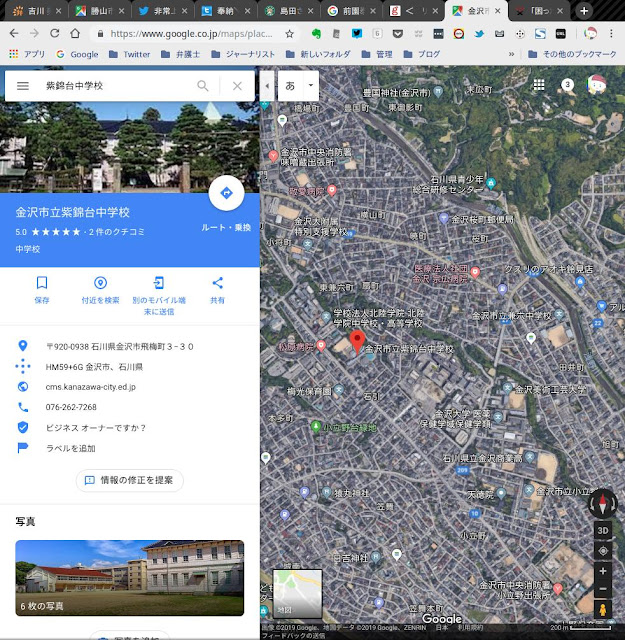This screenshot has height=640, width=625.
Task: Click the 金沢美術工芸大学 school marker
Action: 508,387
